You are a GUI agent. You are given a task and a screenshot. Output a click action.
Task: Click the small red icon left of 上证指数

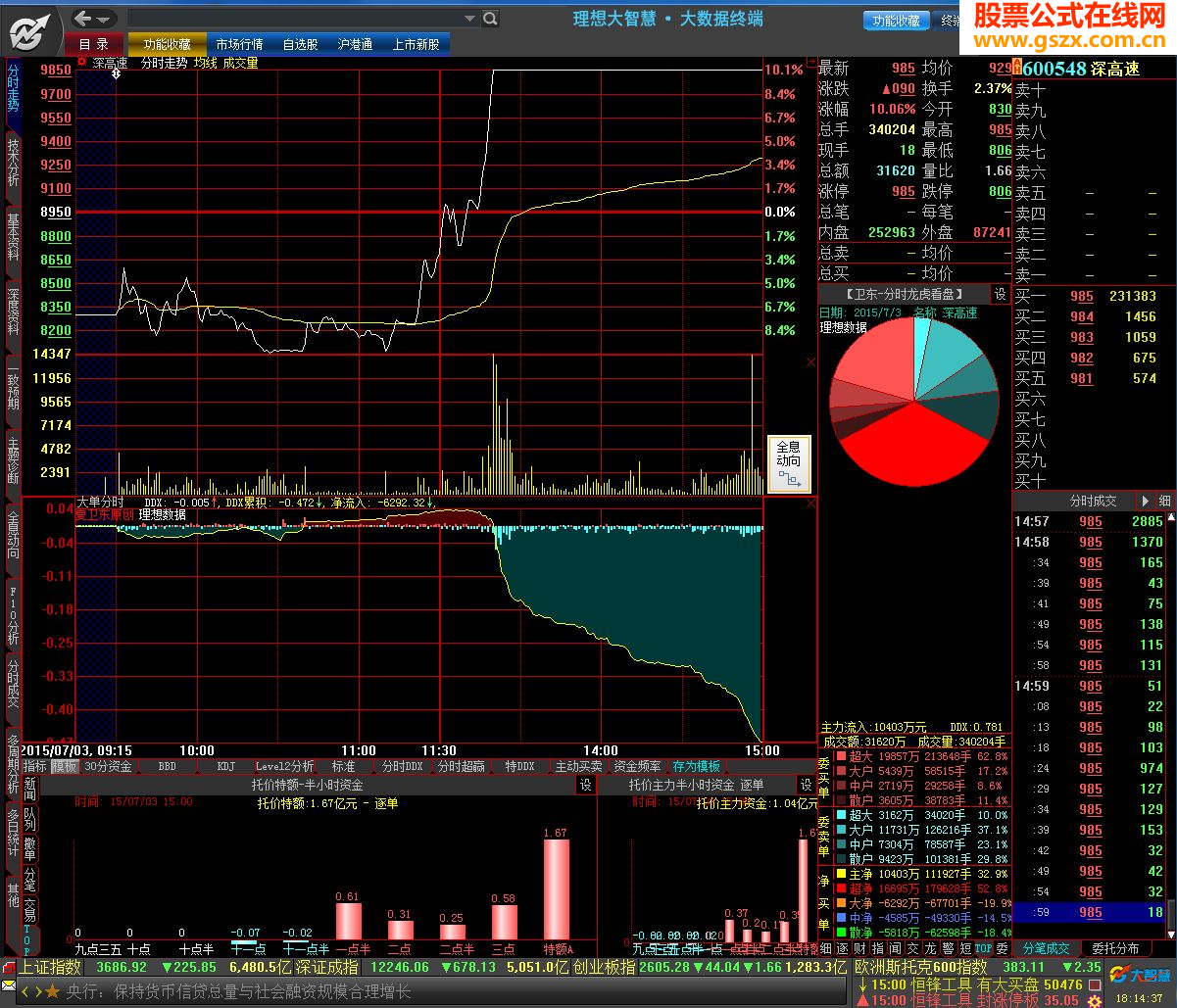click(x=9, y=967)
